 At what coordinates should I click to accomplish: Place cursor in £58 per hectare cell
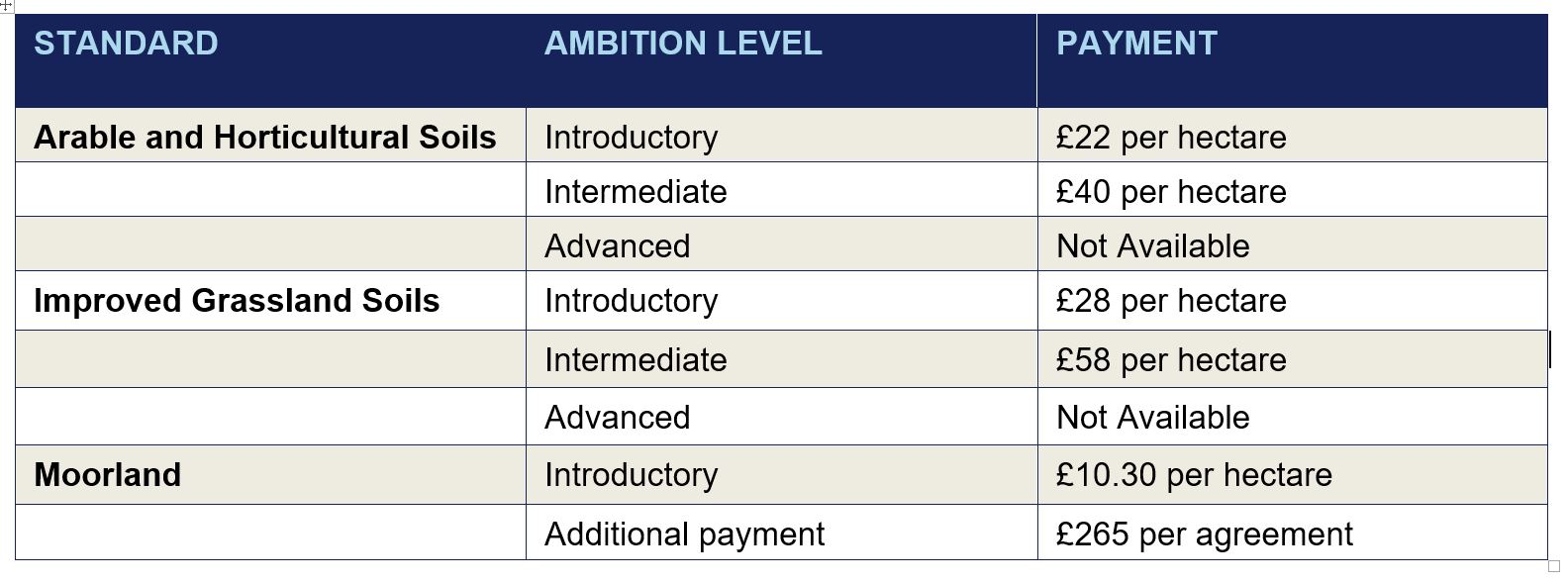[x=1171, y=359]
